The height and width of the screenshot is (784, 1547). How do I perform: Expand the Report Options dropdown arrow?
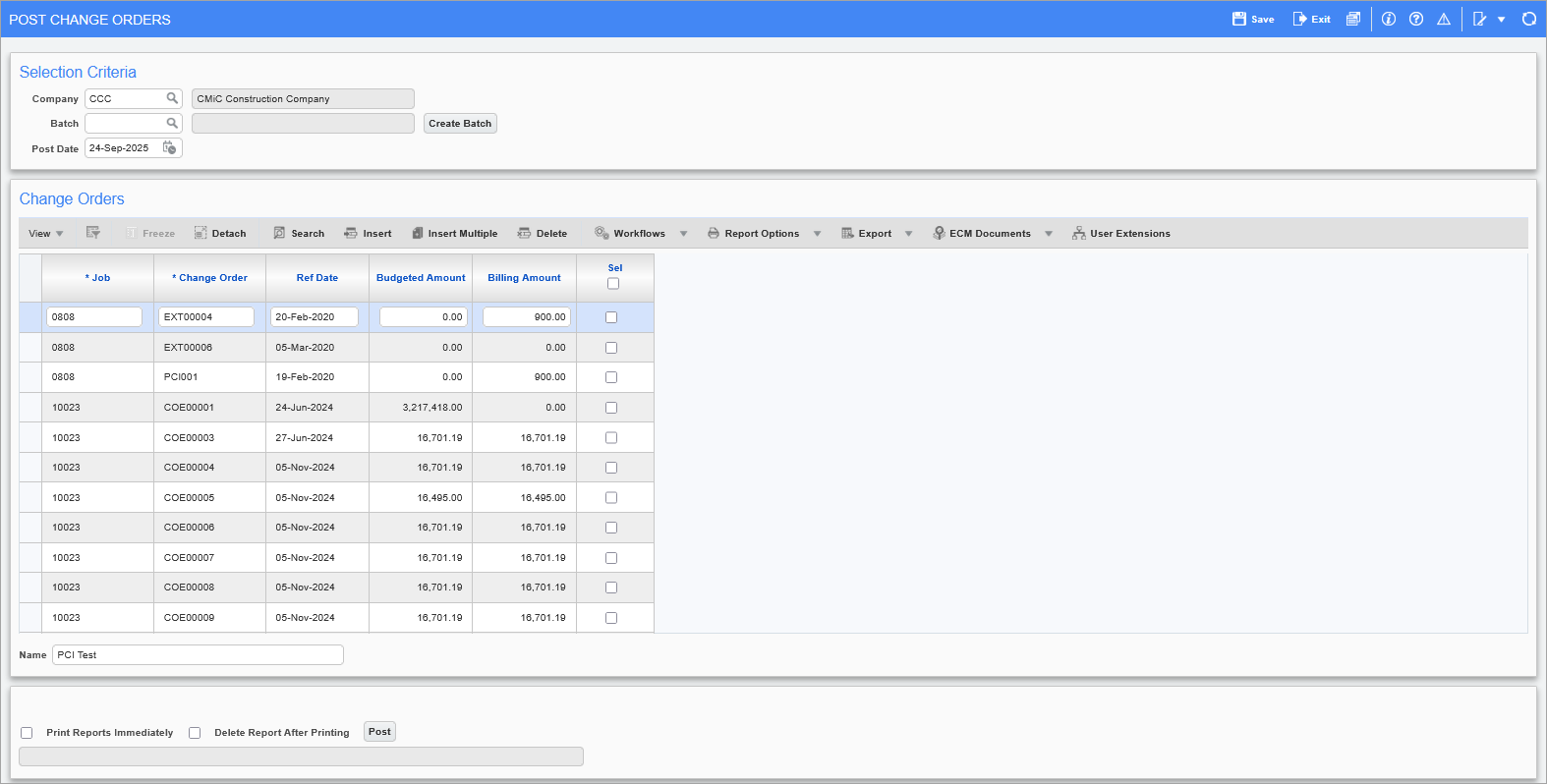817,234
